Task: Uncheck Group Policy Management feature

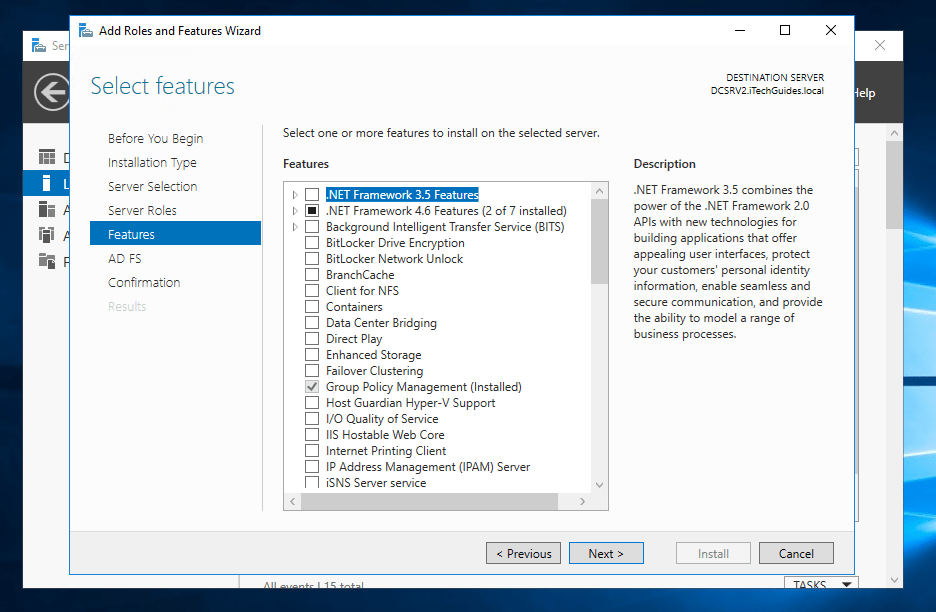Action: (x=312, y=386)
